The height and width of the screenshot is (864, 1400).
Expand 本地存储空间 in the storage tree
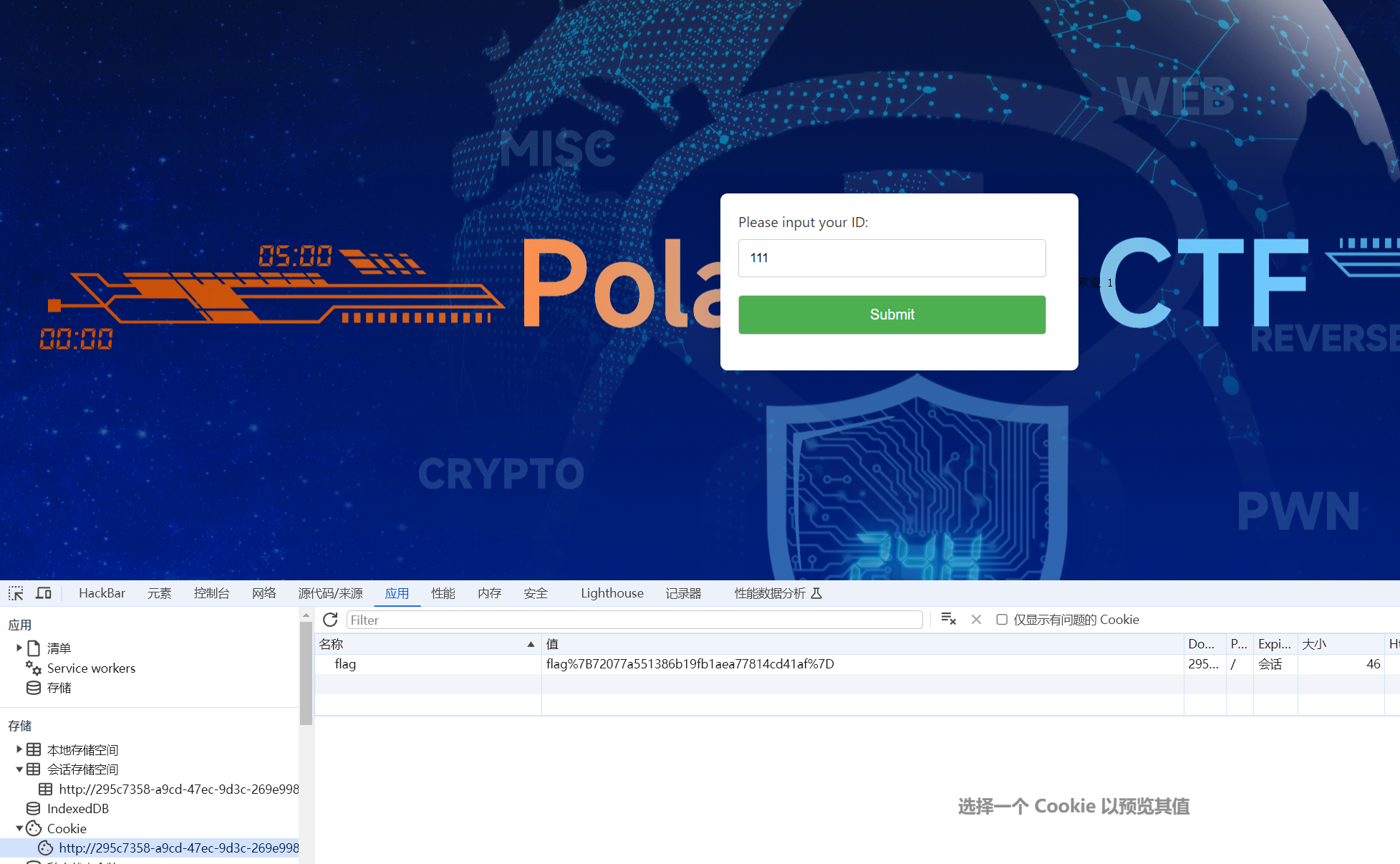19,749
